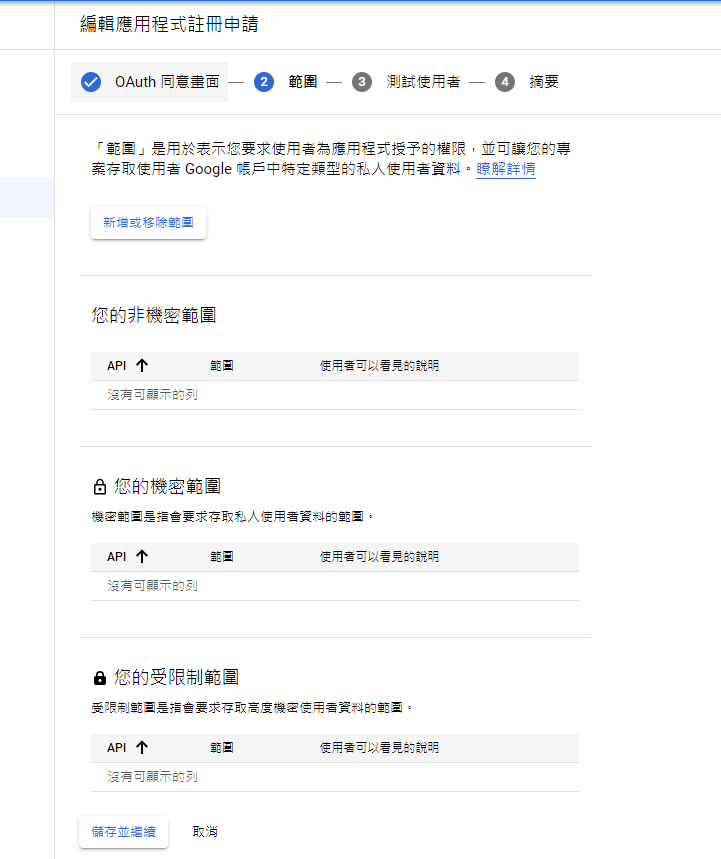The width and height of the screenshot is (721, 859).
Task: Click the 您的受限制範圍 heading text
Action: (176, 678)
